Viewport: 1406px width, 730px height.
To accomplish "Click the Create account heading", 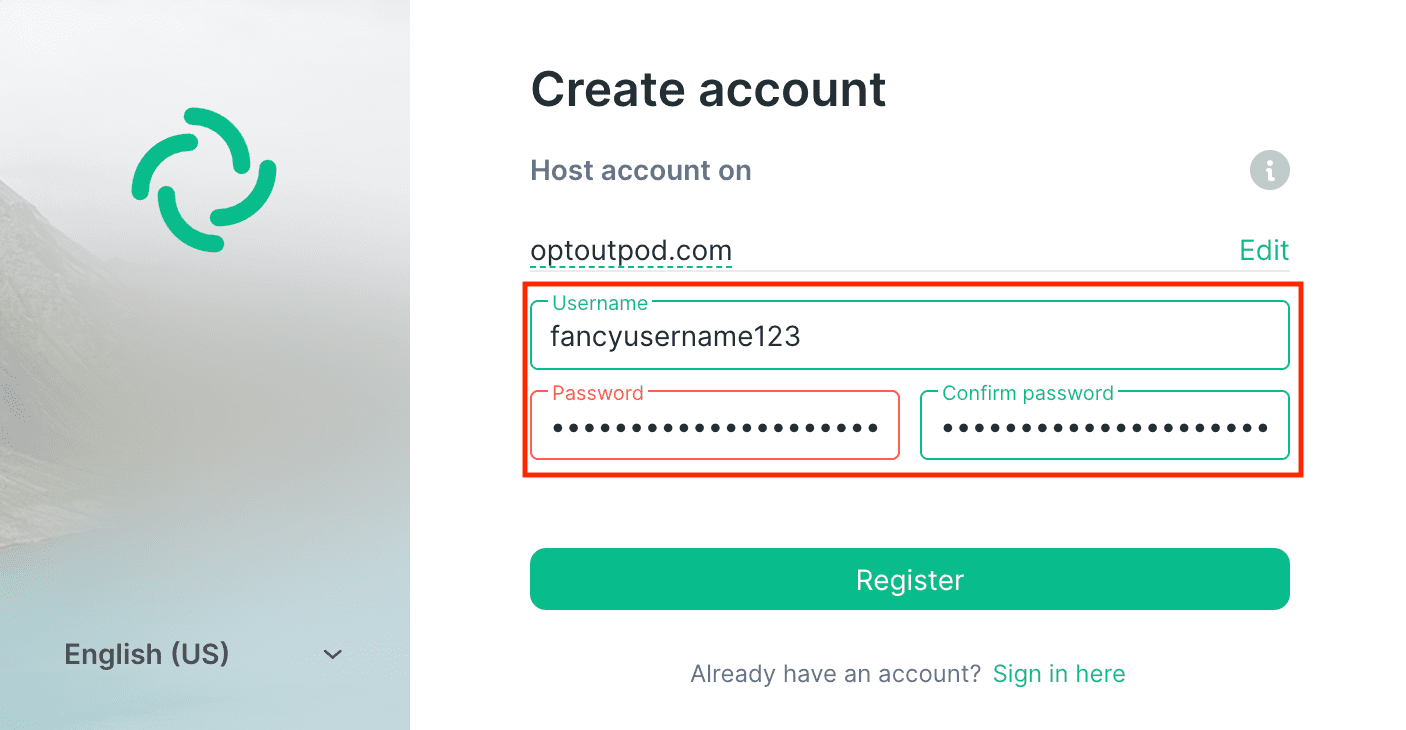I will pos(708,89).
